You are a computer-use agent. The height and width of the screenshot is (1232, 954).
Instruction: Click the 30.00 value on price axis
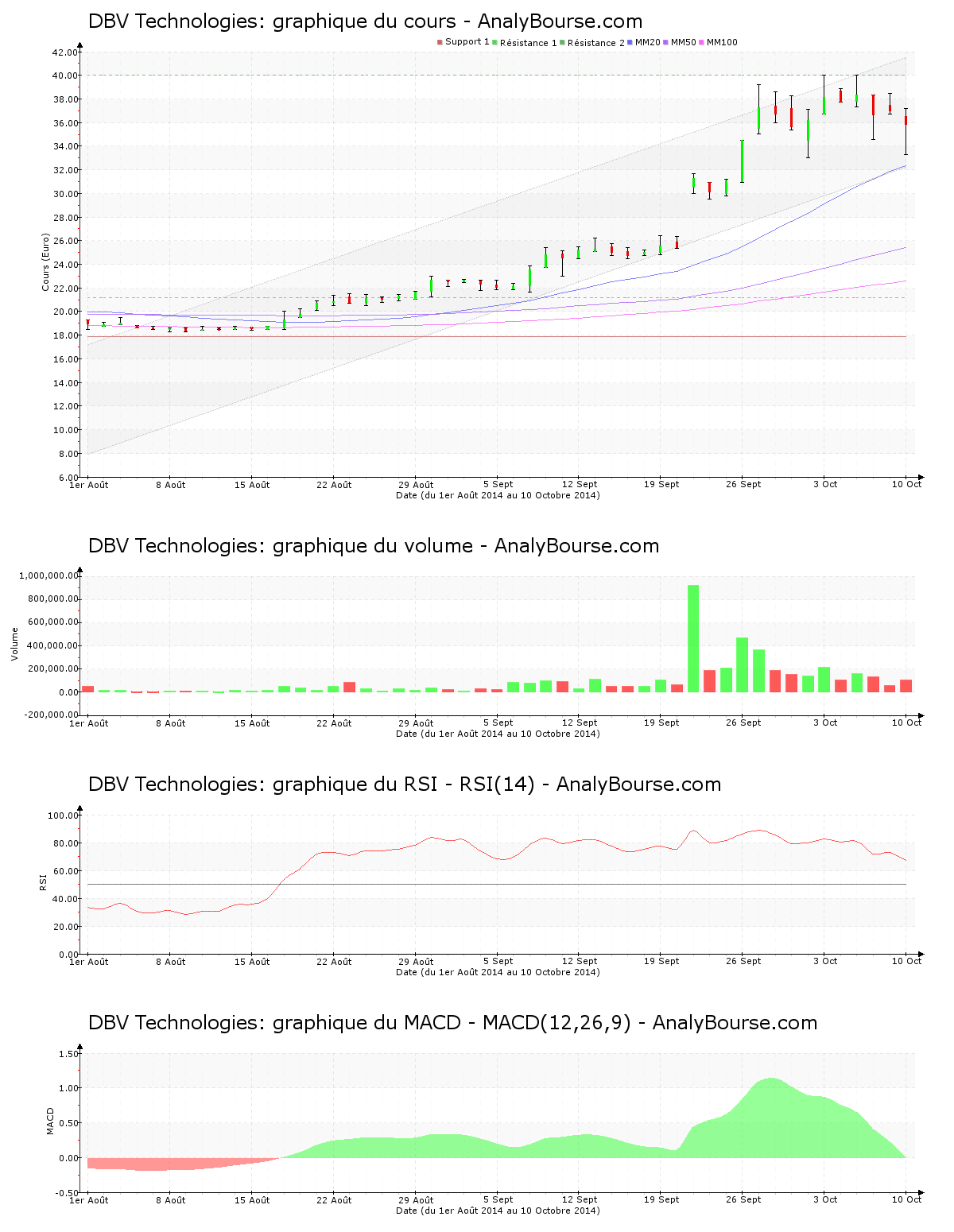65,194
